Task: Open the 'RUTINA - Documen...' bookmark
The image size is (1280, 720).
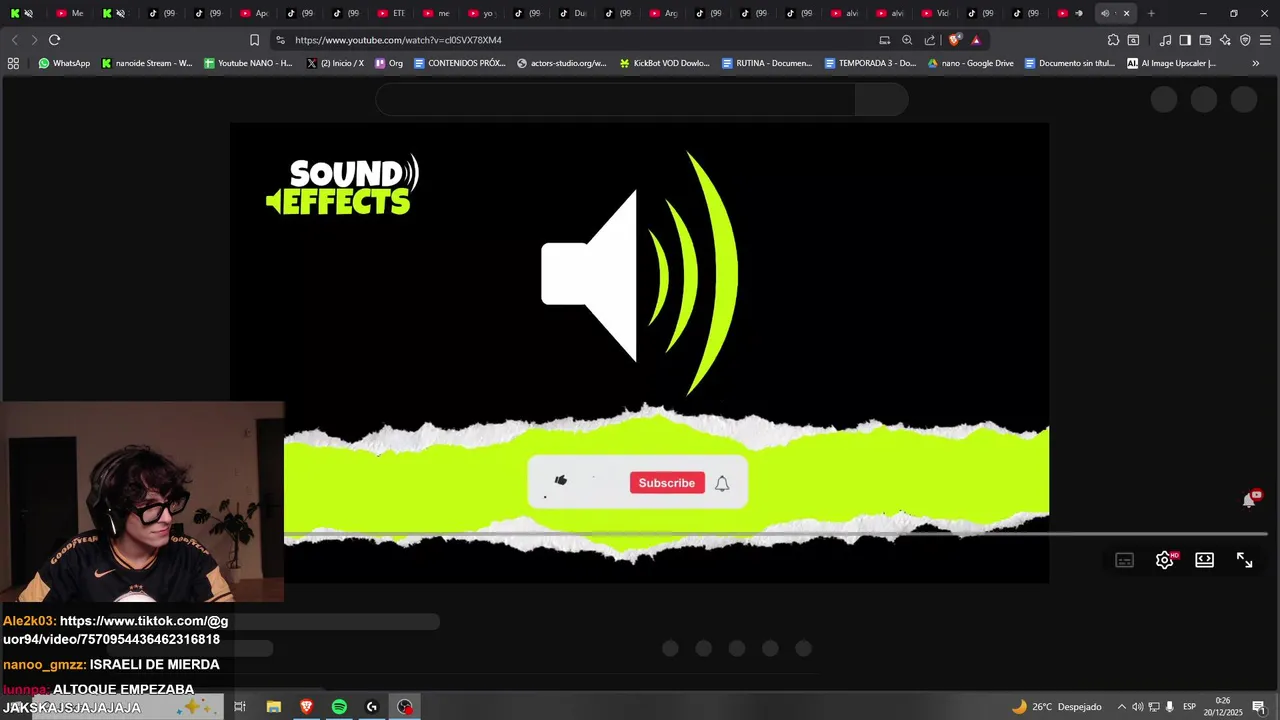Action: (x=767, y=63)
